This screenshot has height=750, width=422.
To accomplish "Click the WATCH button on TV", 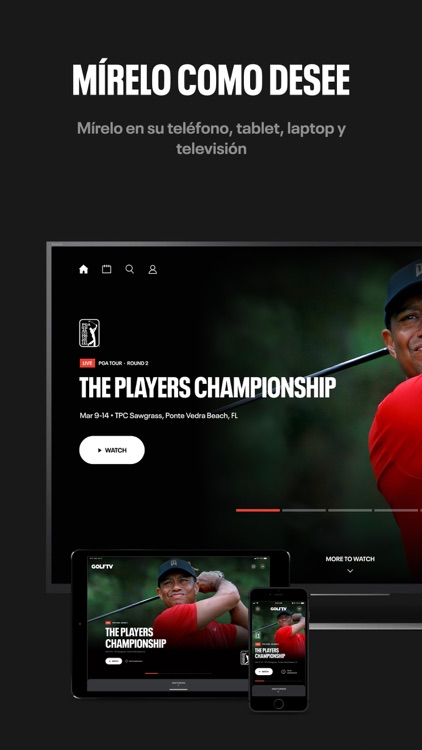I will [112, 450].
